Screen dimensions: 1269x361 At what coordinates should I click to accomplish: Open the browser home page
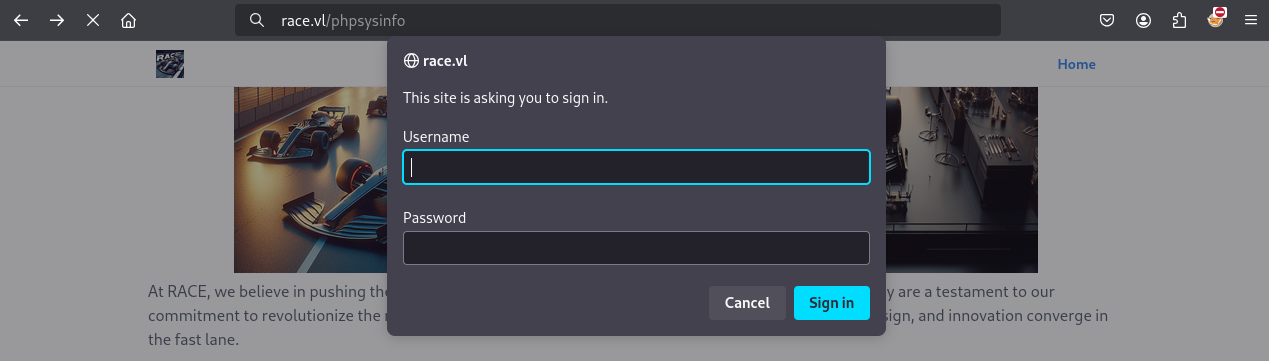(x=128, y=20)
